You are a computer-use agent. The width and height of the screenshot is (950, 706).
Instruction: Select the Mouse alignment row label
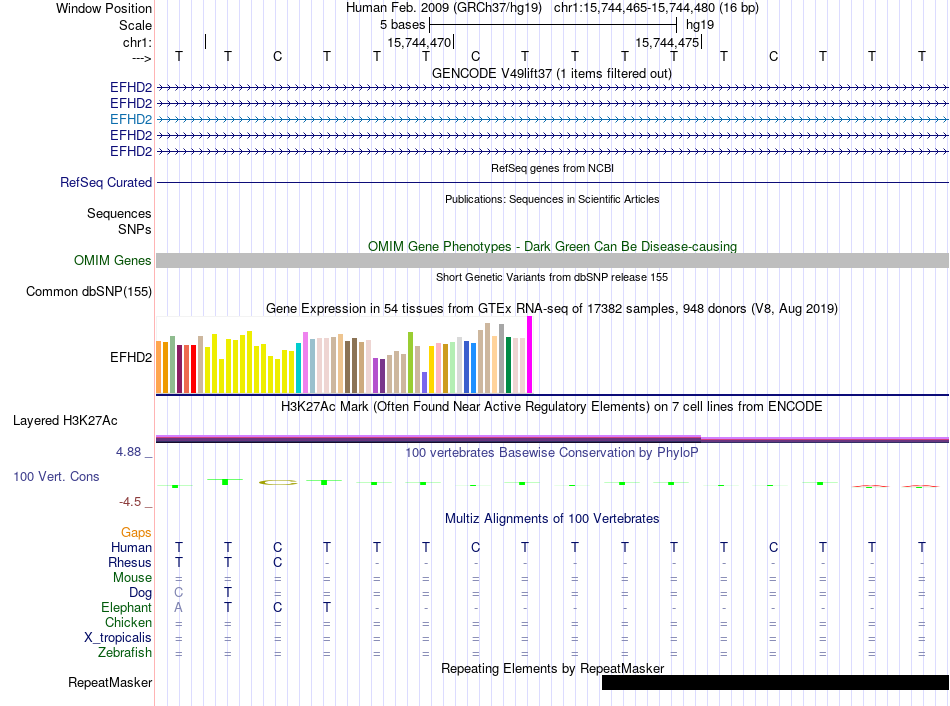[x=132, y=578]
